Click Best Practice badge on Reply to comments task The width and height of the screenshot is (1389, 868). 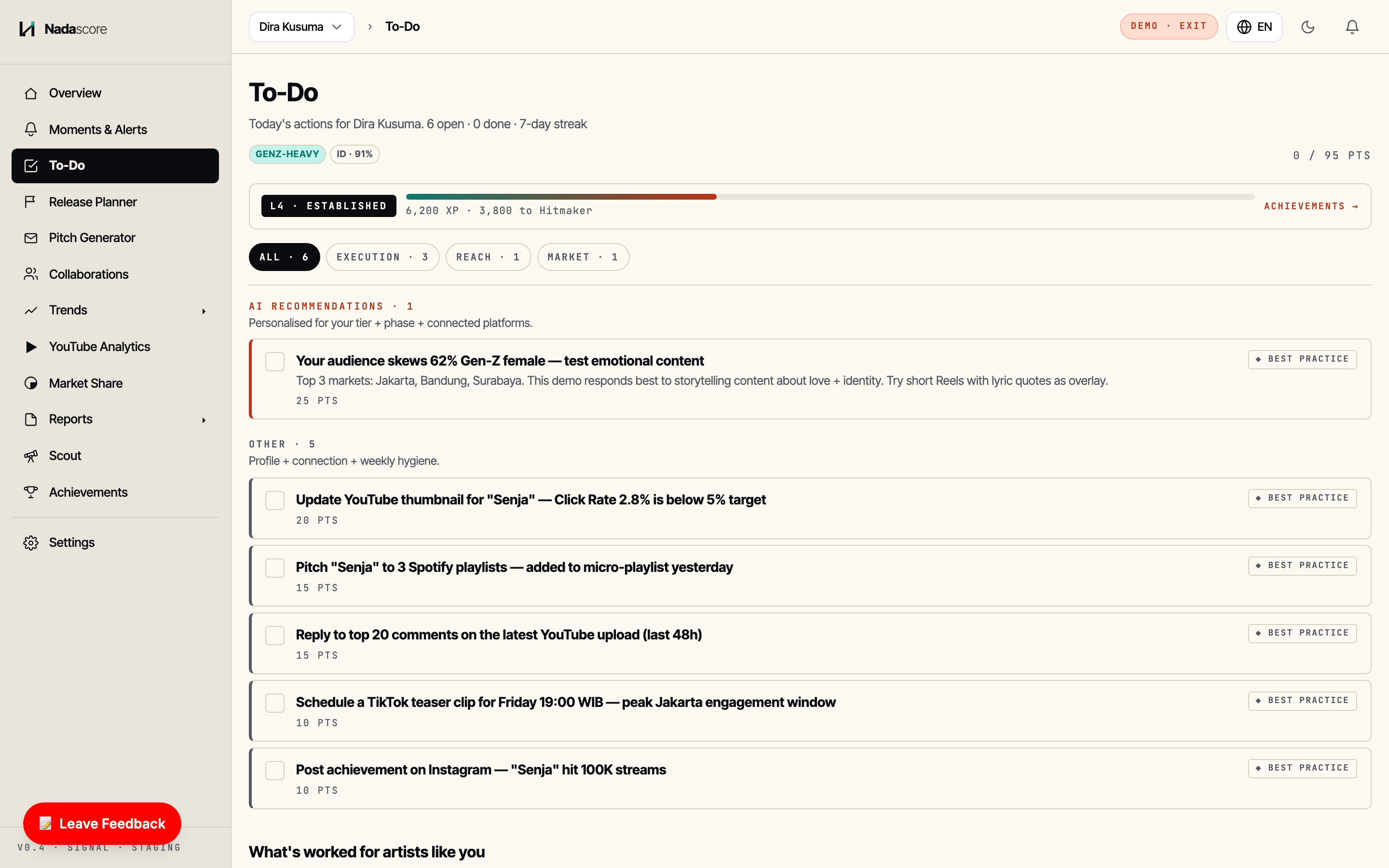click(1302, 633)
